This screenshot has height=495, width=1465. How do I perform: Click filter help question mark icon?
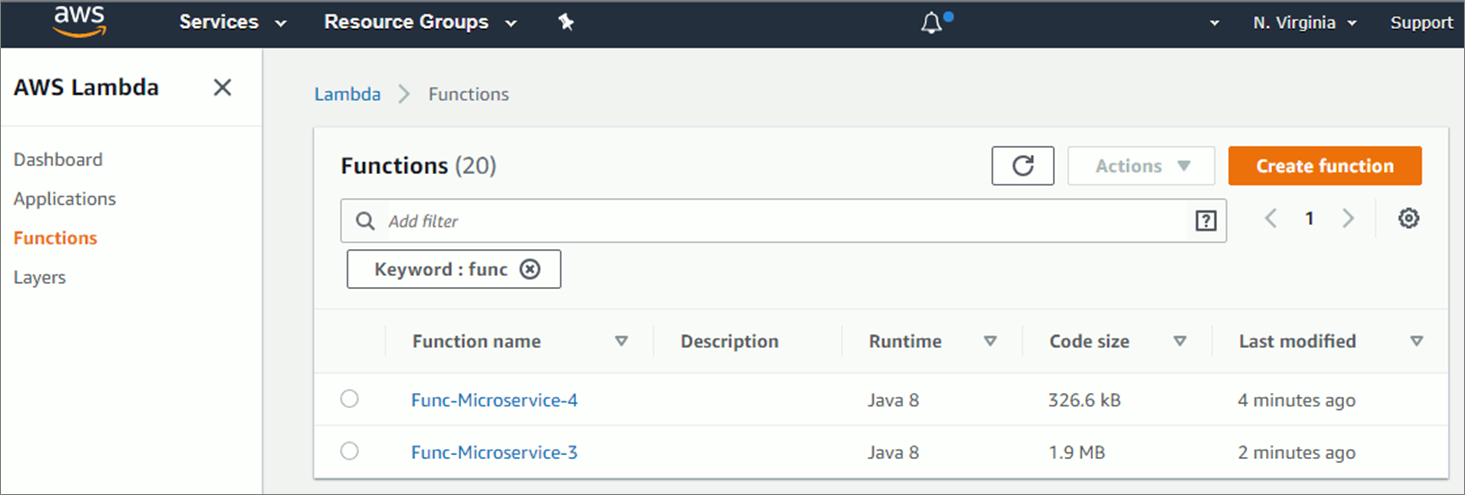(x=1206, y=222)
